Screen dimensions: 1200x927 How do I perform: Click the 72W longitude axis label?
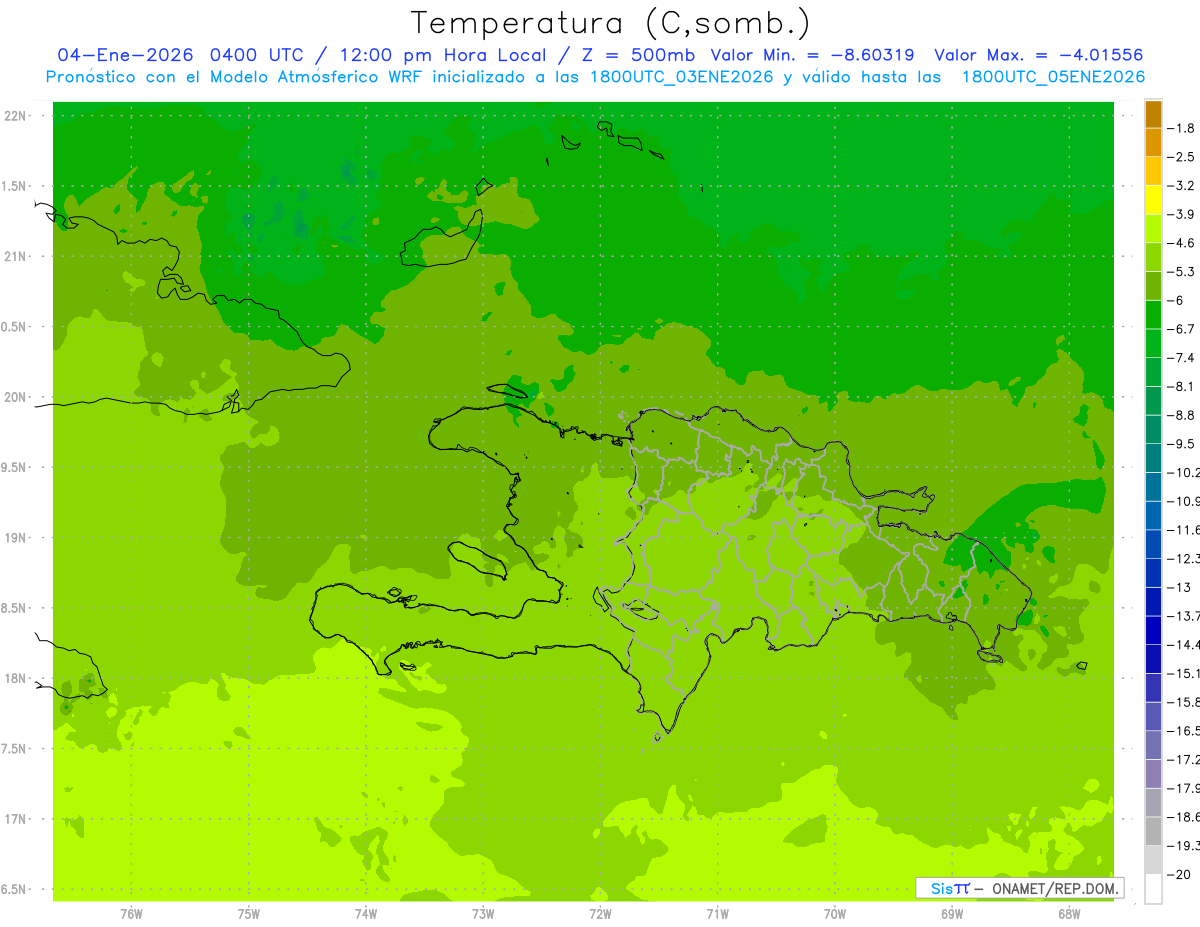point(600,913)
